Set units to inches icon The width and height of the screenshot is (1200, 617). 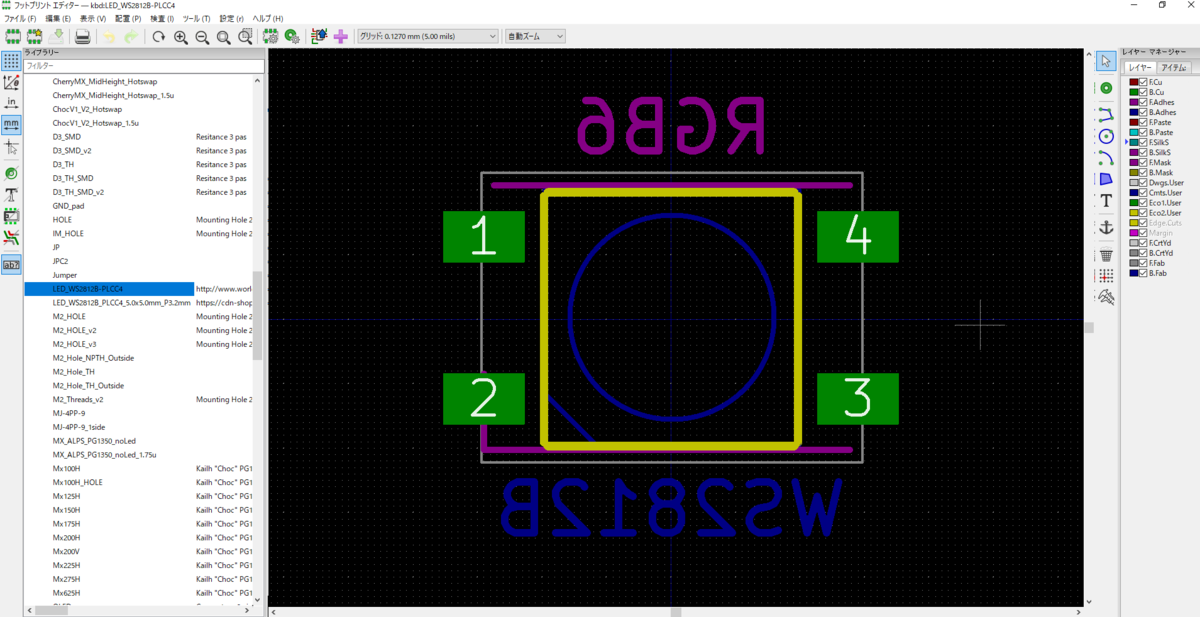(x=11, y=103)
